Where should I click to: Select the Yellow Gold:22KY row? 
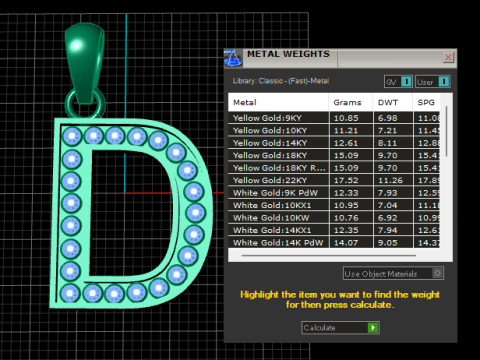click(x=334, y=180)
